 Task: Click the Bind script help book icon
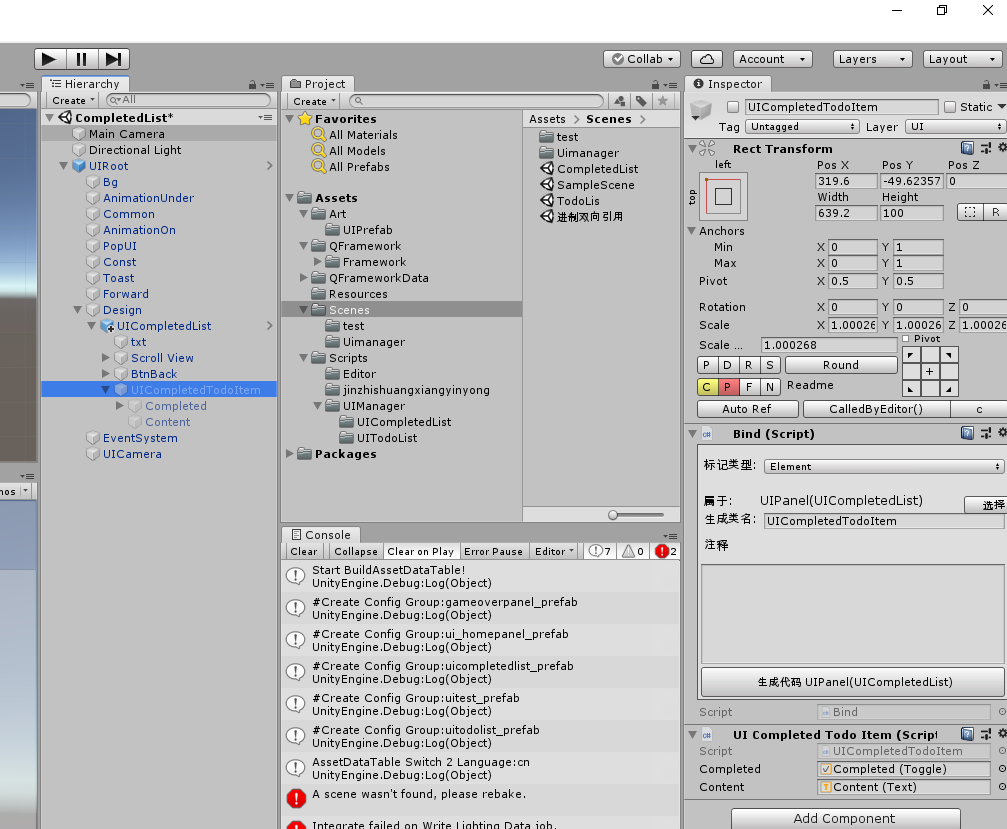click(x=966, y=432)
